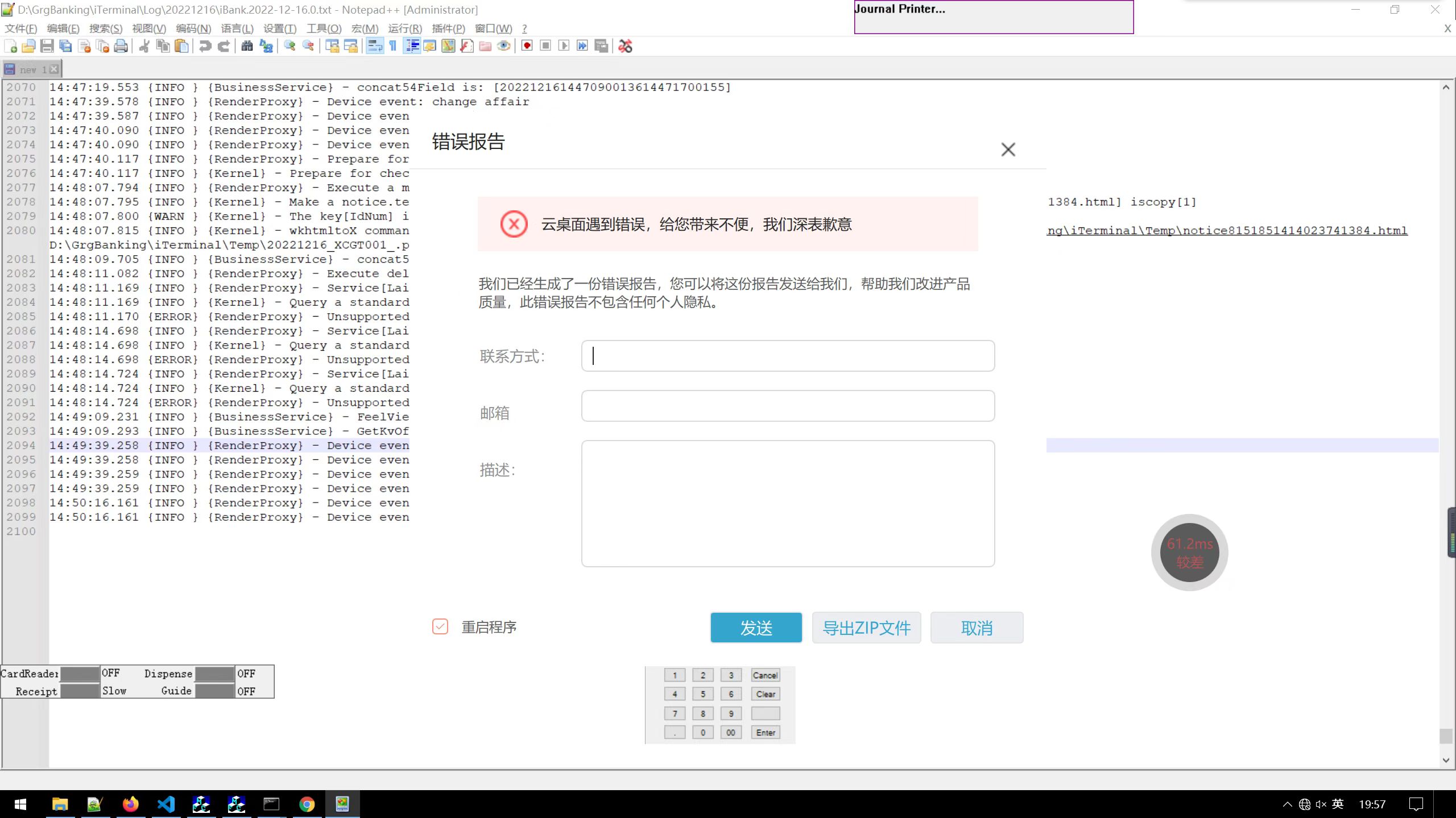1456x818 pixels.
Task: Expand the system tray hidden icons chevron
Action: (1287, 804)
